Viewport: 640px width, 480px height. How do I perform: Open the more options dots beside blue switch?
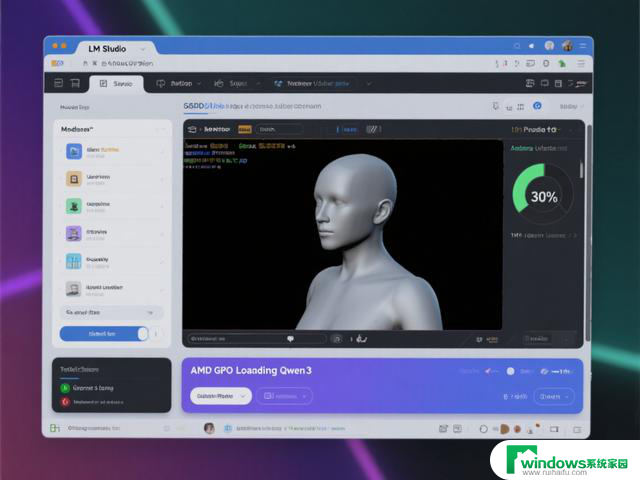[x=156, y=334]
